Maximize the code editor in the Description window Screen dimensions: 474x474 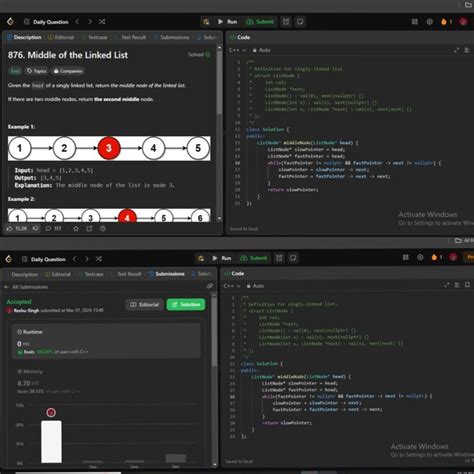click(x=456, y=50)
